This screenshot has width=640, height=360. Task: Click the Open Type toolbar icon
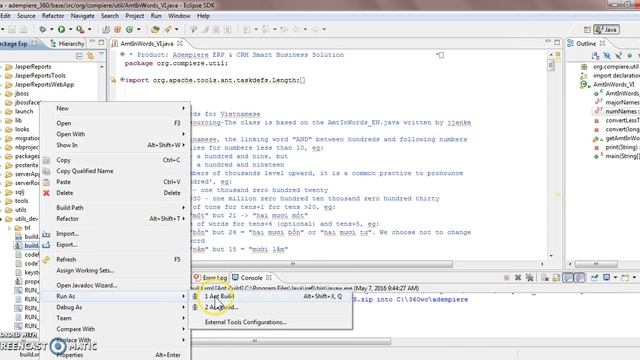click(155, 29)
